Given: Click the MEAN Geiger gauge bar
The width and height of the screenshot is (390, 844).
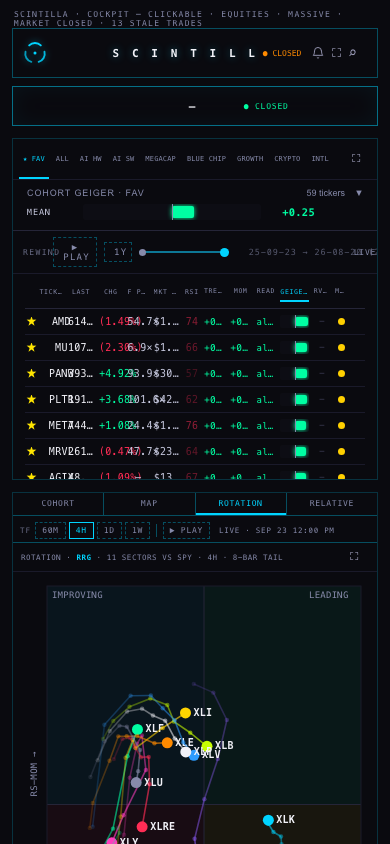Looking at the screenshot, I should (x=172, y=212).
